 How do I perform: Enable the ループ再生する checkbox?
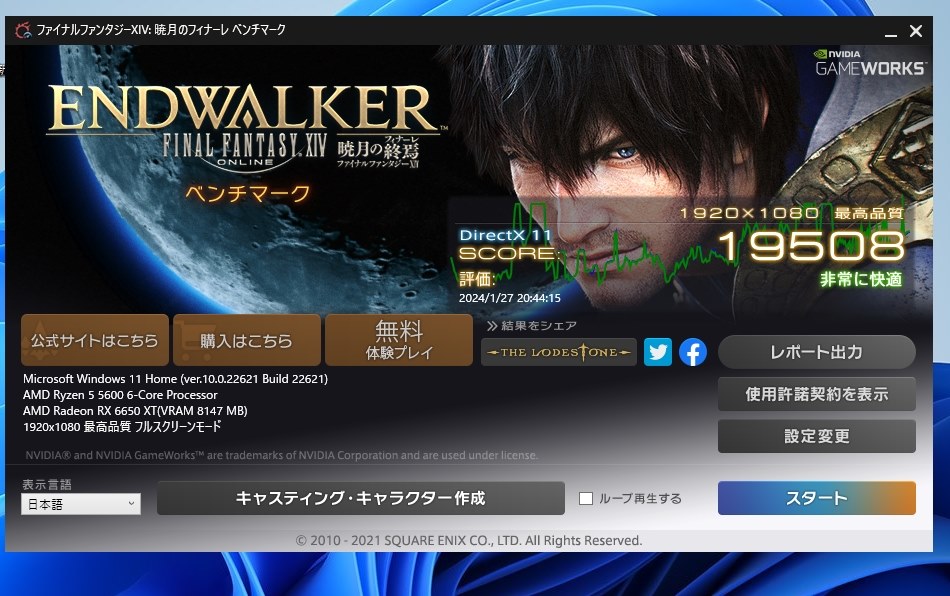pyautogui.click(x=586, y=498)
